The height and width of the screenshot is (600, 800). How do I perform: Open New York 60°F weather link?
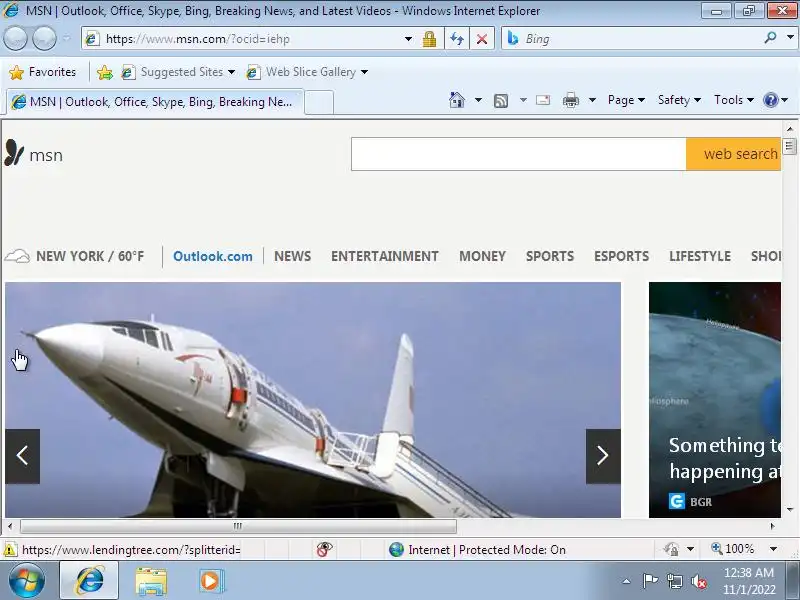74,256
